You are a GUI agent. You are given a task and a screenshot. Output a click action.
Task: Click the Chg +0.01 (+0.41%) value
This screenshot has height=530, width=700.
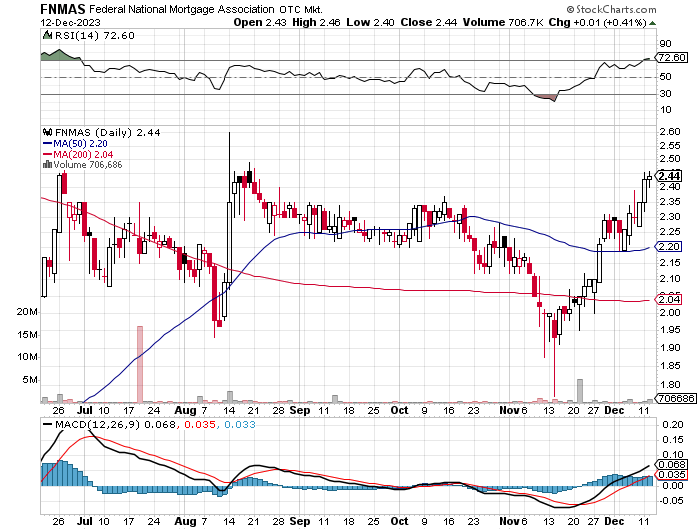pos(597,22)
